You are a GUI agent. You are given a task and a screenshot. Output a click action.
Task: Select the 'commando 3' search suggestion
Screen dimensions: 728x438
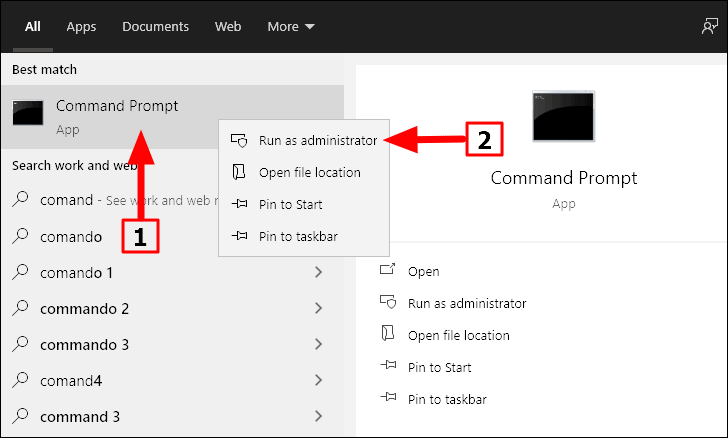pos(172,345)
